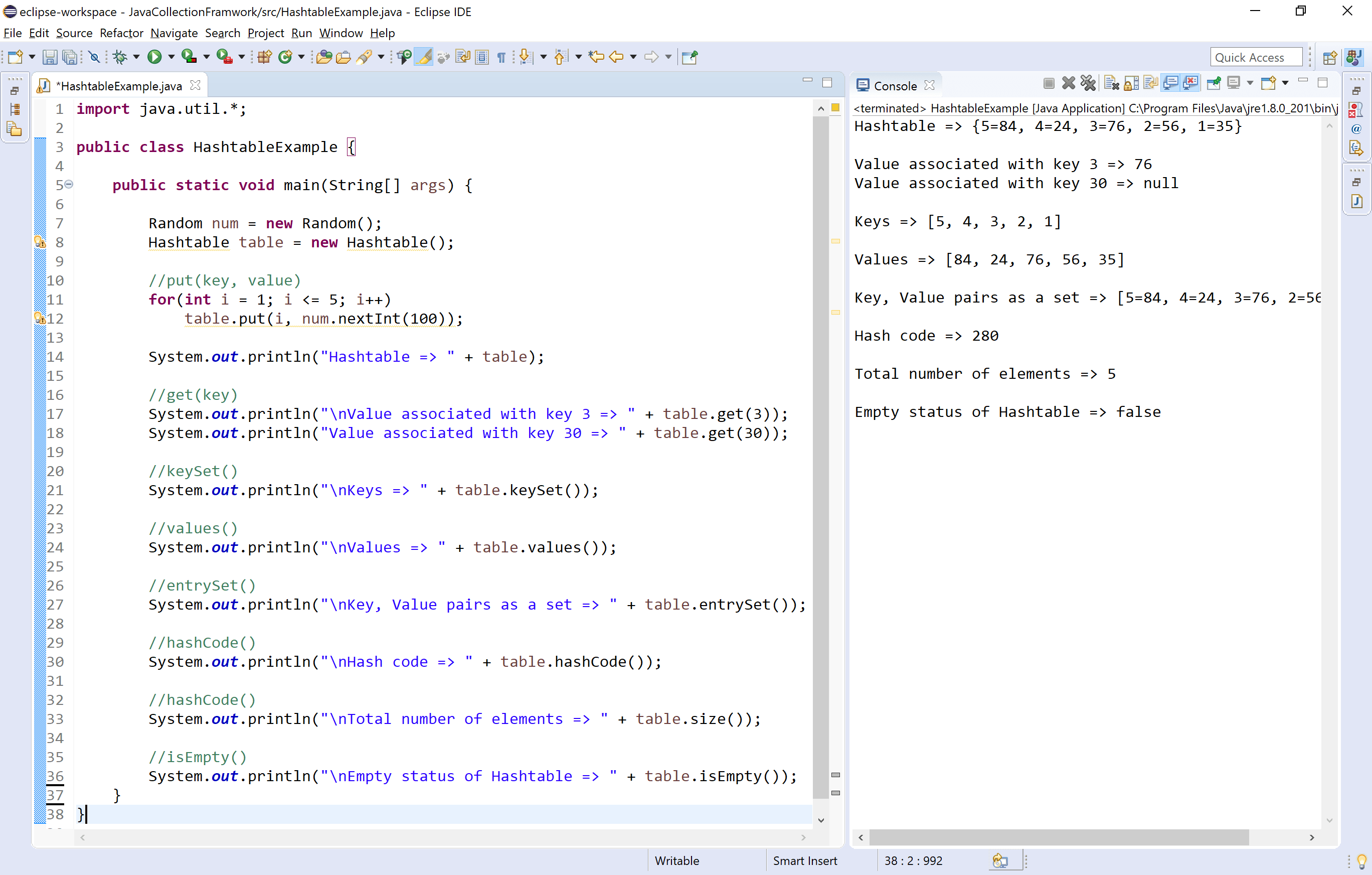Click the New Java Class icon
The image size is (1372, 875).
[285, 57]
